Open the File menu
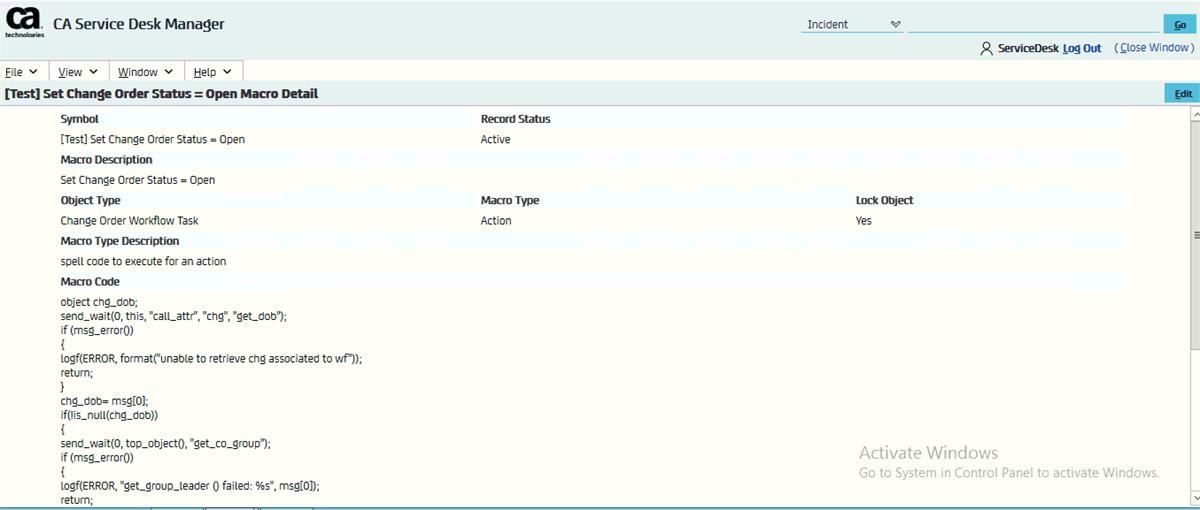This screenshot has width=1200, height=510. (x=21, y=72)
